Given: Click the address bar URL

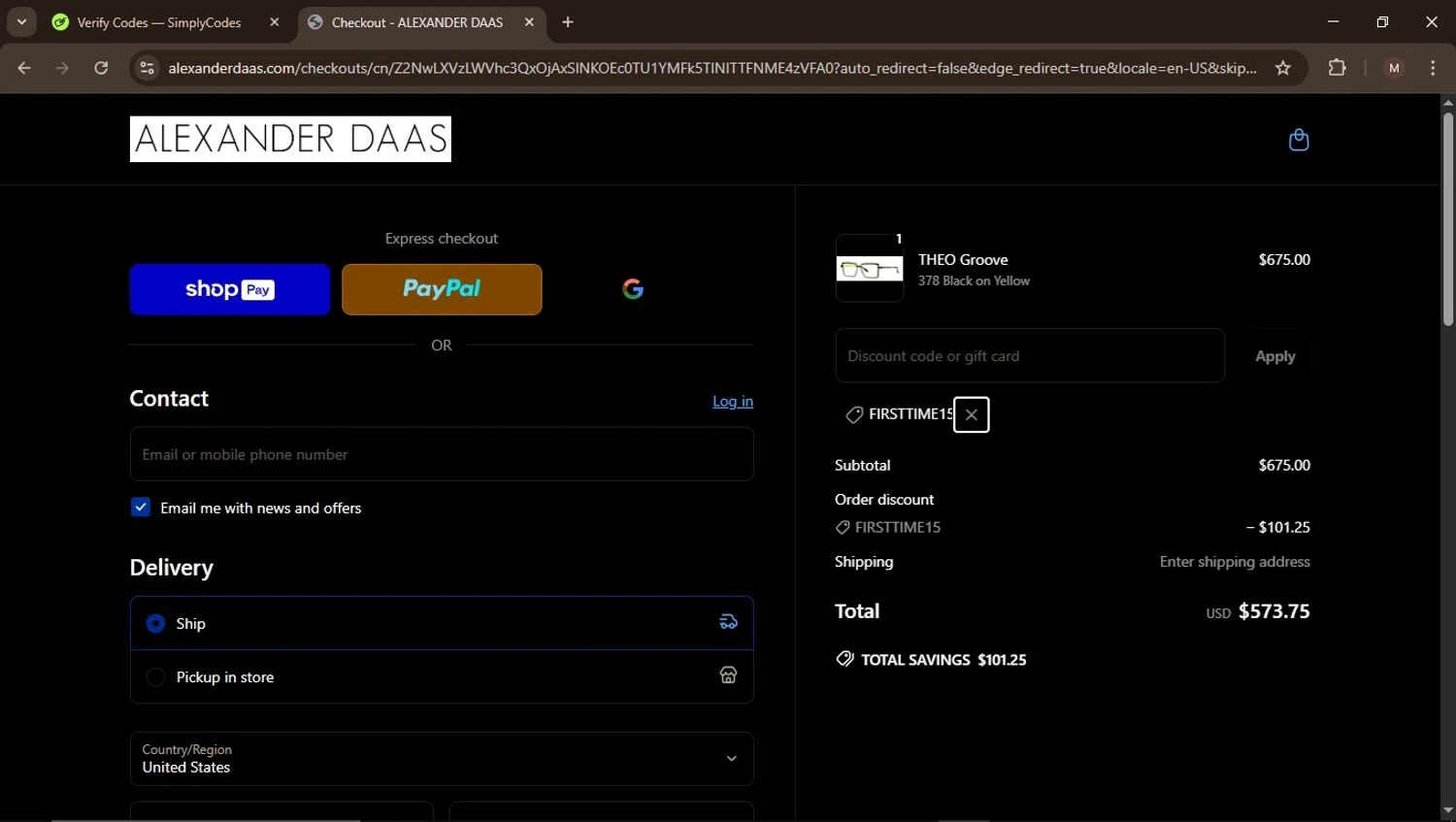Looking at the screenshot, I should pyautogui.click(x=711, y=68).
